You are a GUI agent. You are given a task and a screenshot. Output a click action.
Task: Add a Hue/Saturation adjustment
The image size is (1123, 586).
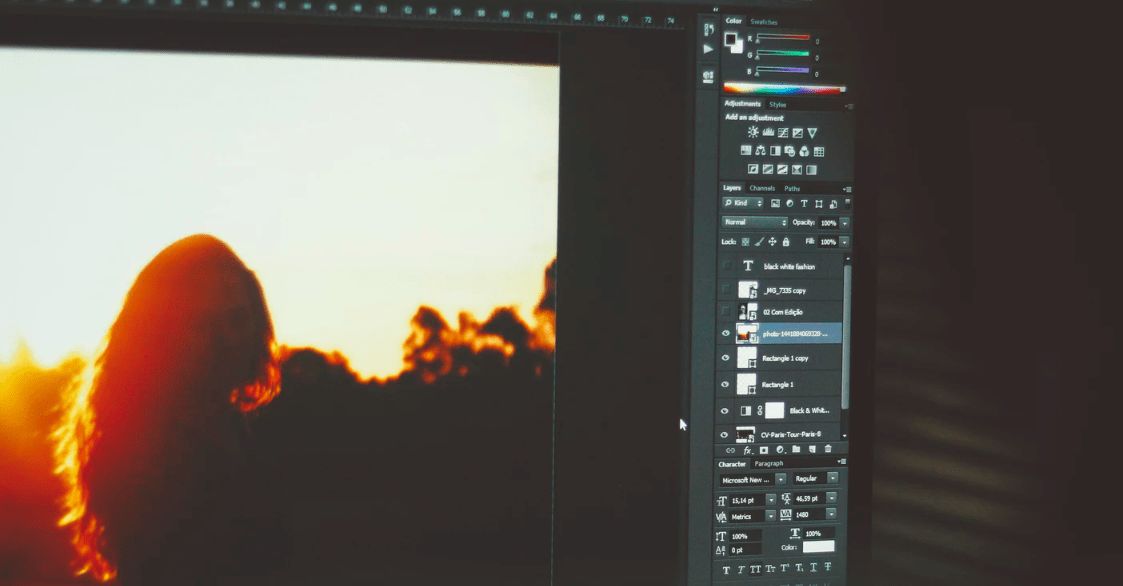pos(746,150)
